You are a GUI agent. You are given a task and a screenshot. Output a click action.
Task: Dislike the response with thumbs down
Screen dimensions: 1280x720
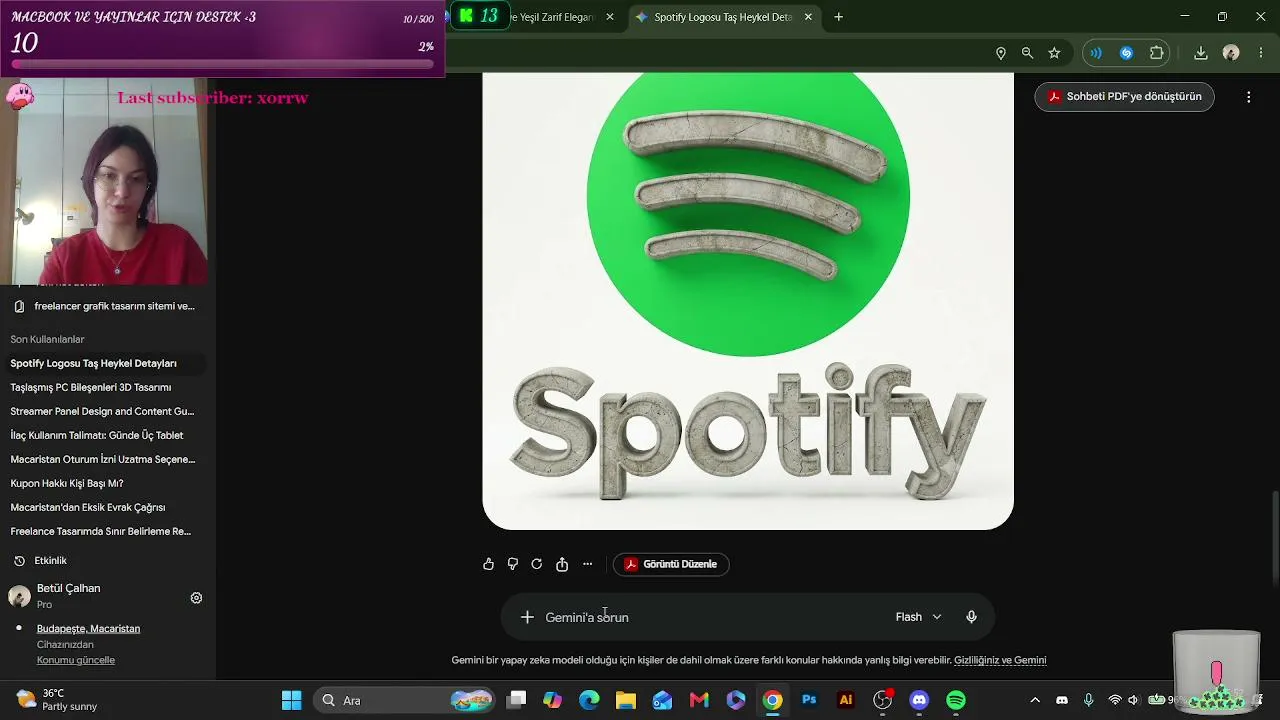point(513,564)
